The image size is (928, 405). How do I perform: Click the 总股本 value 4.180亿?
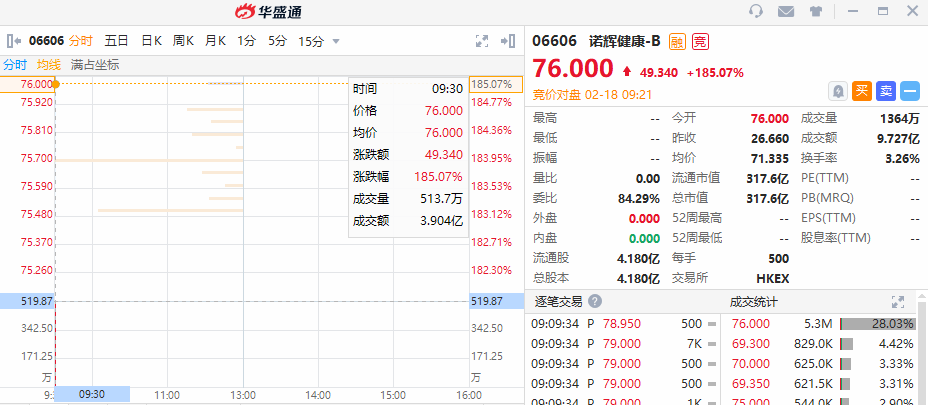coord(639,279)
